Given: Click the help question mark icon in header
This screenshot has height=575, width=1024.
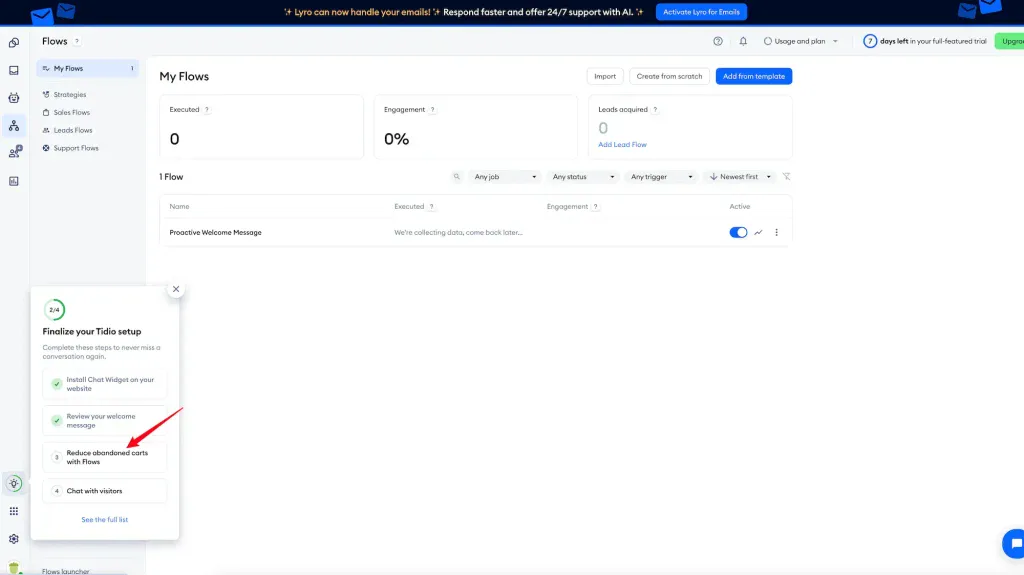Looking at the screenshot, I should pos(718,41).
